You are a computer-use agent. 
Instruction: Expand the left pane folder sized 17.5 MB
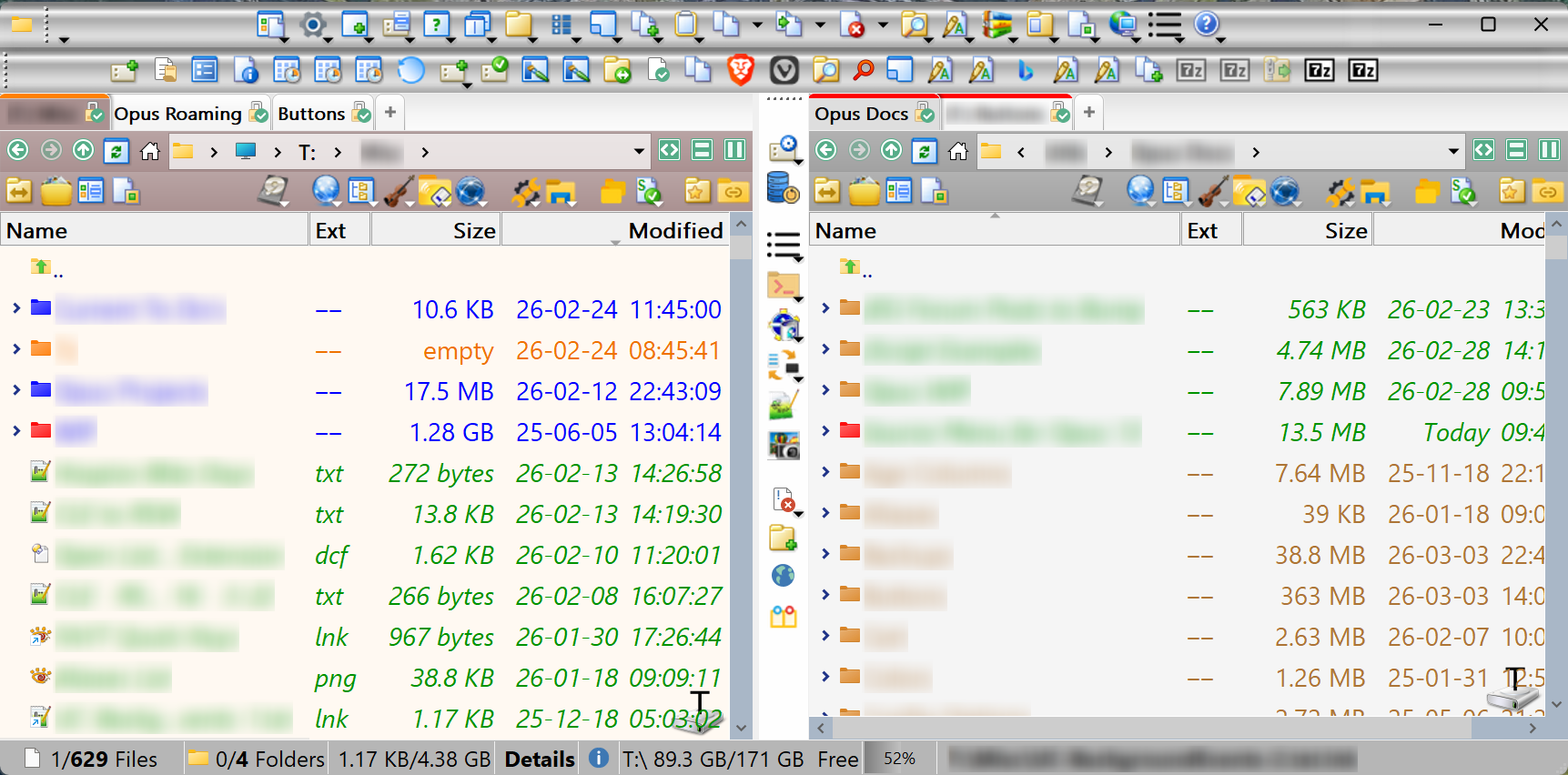[x=16, y=390]
